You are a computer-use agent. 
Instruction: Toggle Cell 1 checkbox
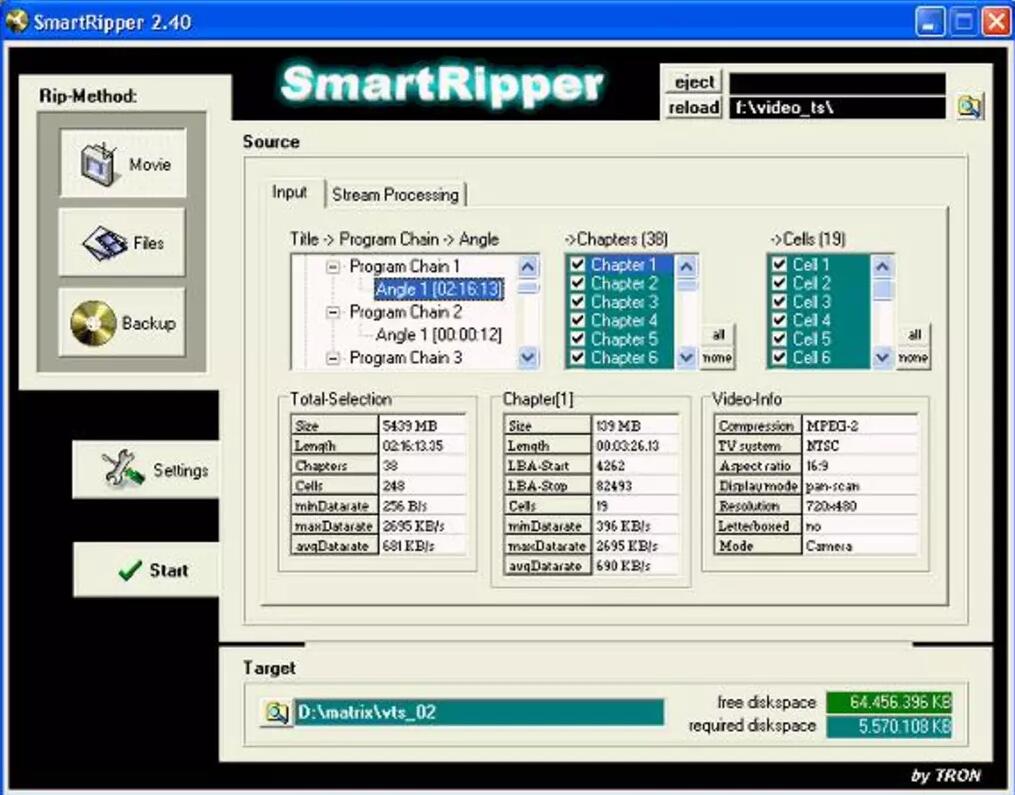point(779,264)
